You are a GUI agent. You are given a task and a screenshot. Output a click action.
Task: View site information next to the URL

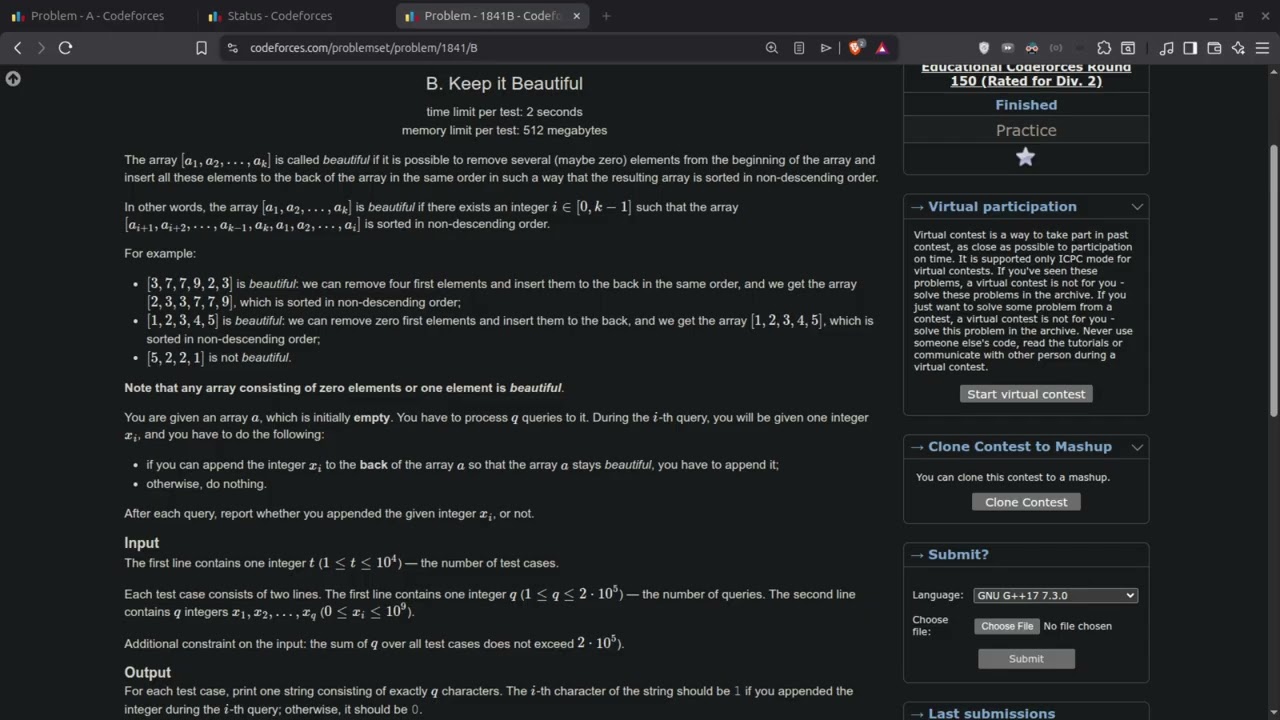[x=232, y=47]
